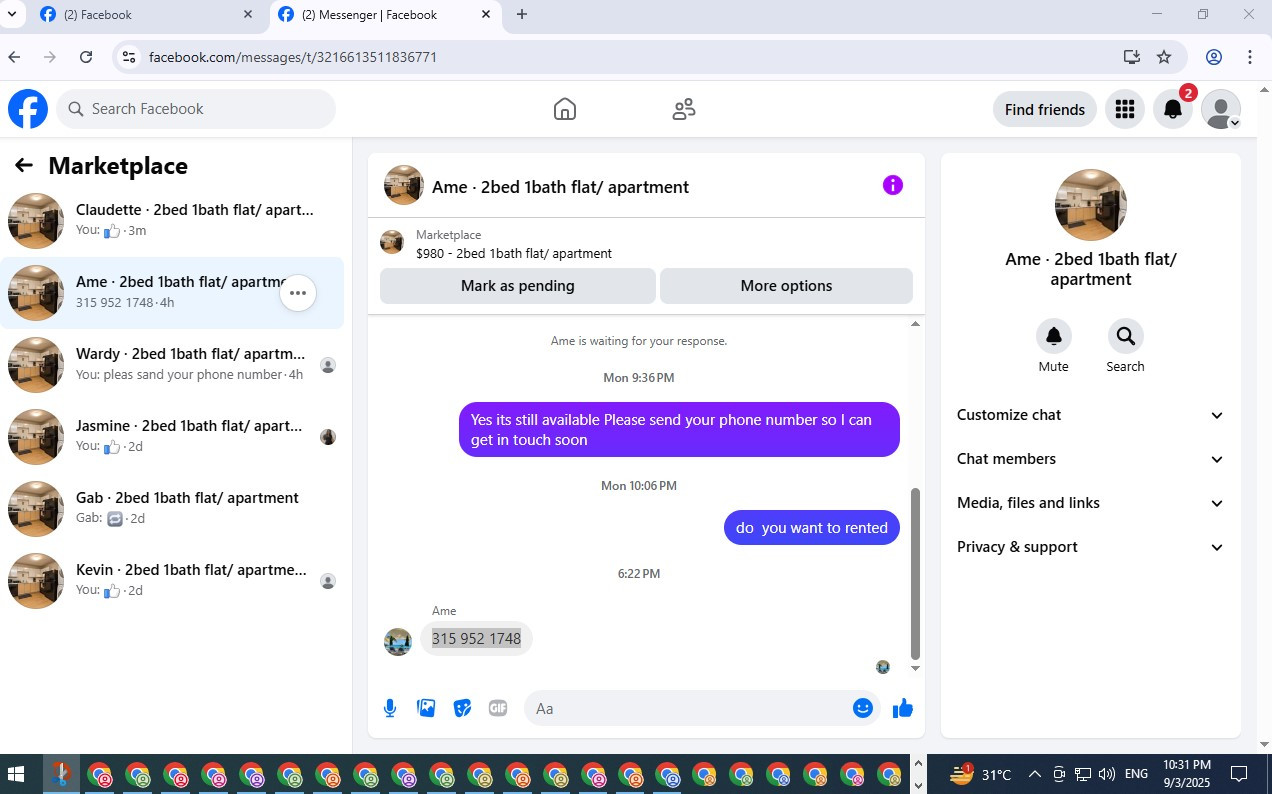Open the Windows notification center icon

1239,774
